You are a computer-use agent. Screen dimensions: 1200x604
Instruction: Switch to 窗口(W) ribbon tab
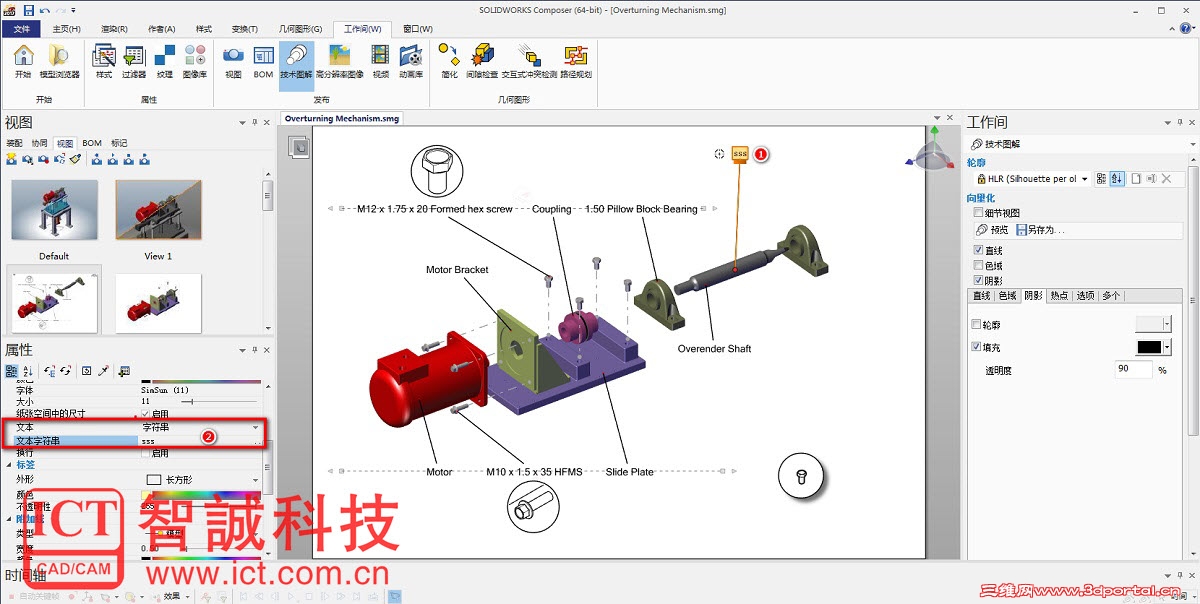pos(418,29)
